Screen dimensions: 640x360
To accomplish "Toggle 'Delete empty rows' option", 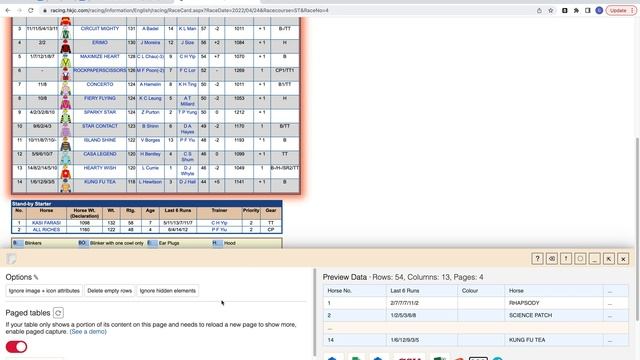I will [x=109, y=291].
